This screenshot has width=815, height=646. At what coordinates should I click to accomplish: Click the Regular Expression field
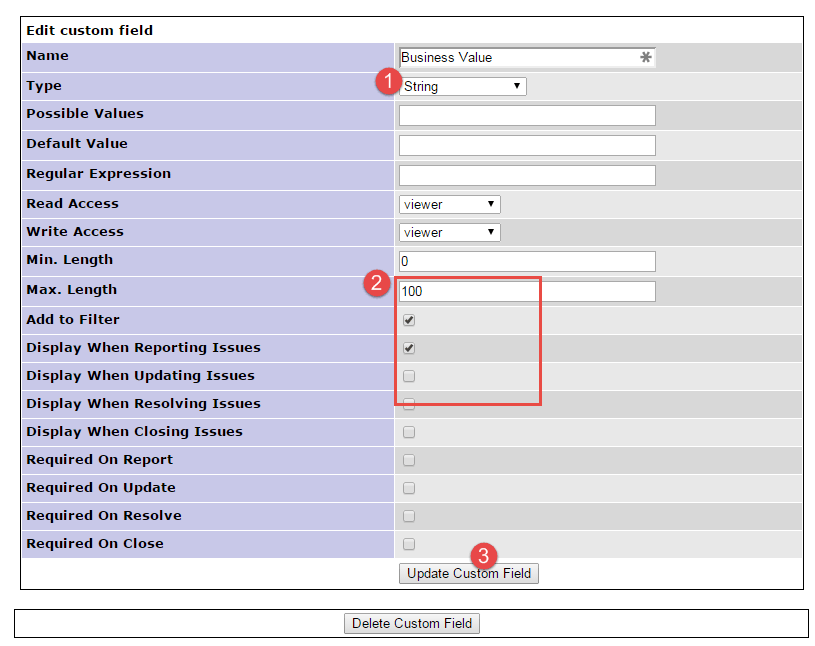coord(527,176)
